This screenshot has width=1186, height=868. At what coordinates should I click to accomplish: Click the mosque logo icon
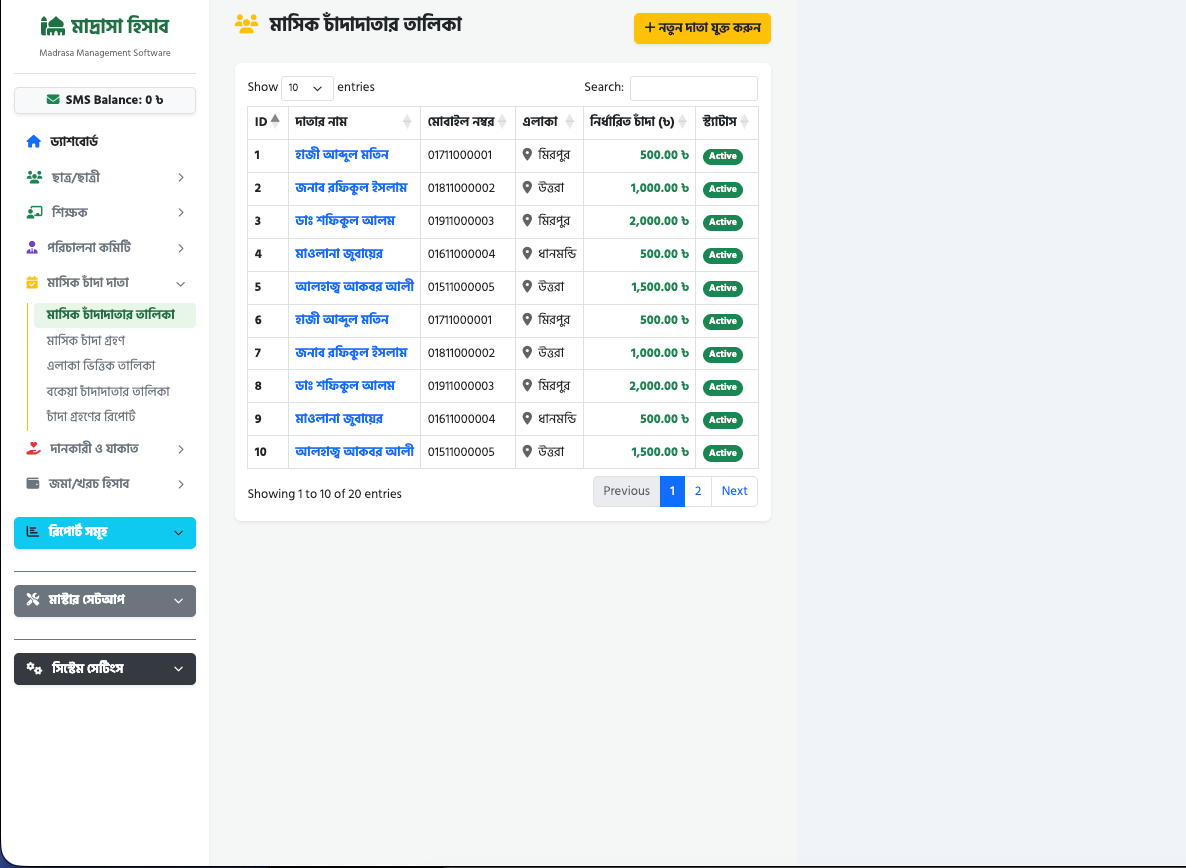click(52, 26)
